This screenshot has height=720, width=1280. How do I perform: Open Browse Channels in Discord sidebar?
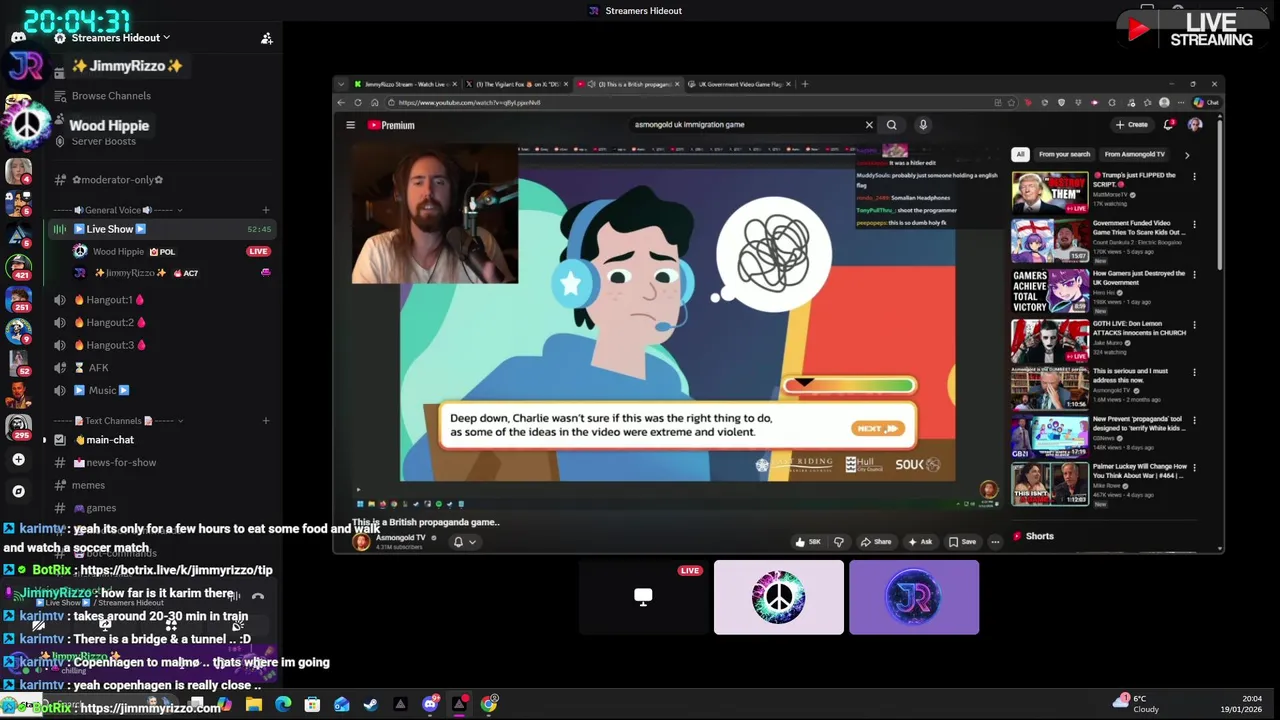pos(111,96)
